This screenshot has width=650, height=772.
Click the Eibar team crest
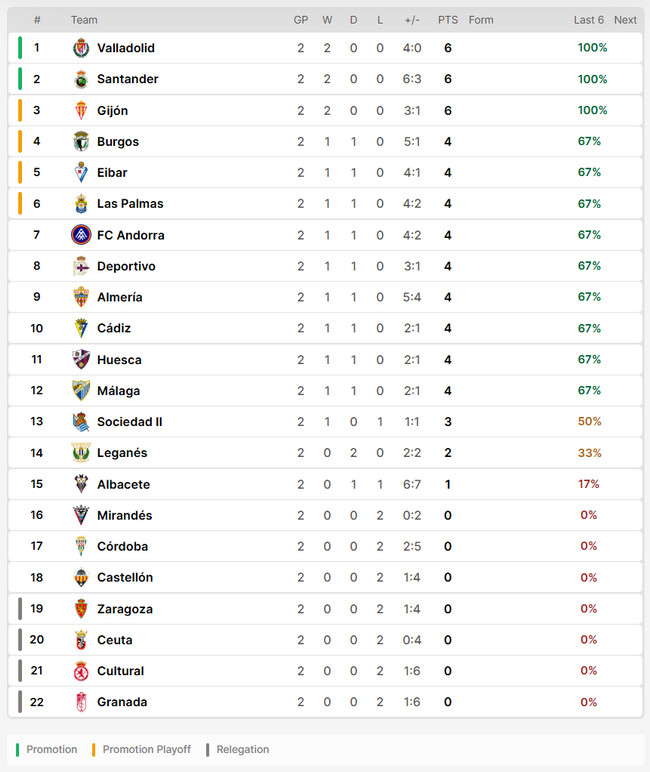click(x=81, y=173)
